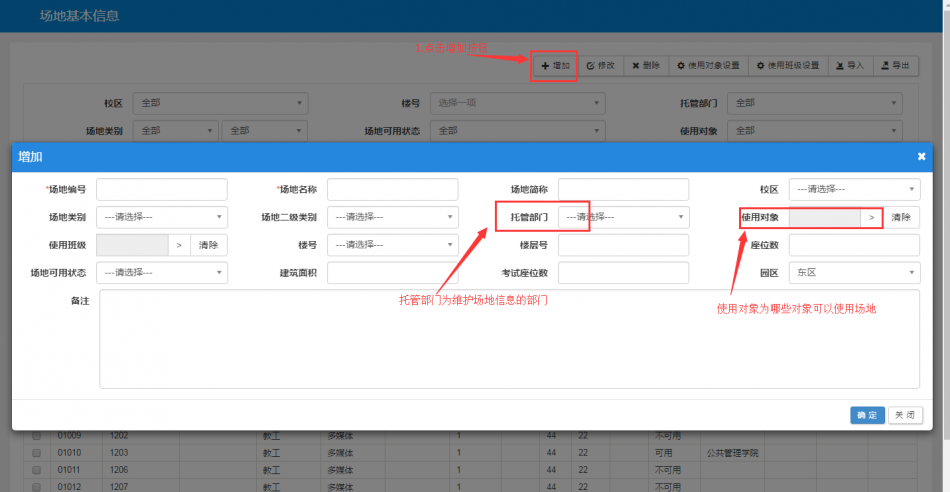Click the 确定 confirm button
This screenshot has height=492, width=950.
click(867, 415)
